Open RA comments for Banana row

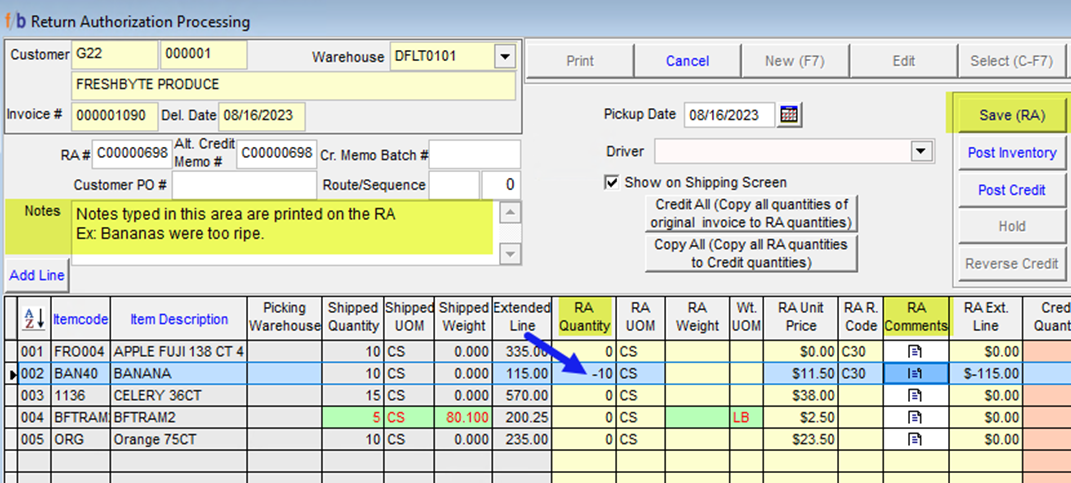917,373
